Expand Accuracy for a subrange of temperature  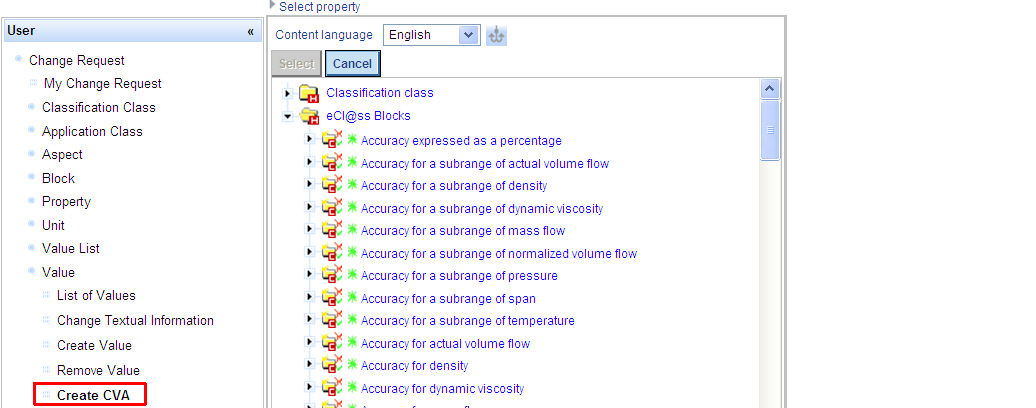(309, 321)
